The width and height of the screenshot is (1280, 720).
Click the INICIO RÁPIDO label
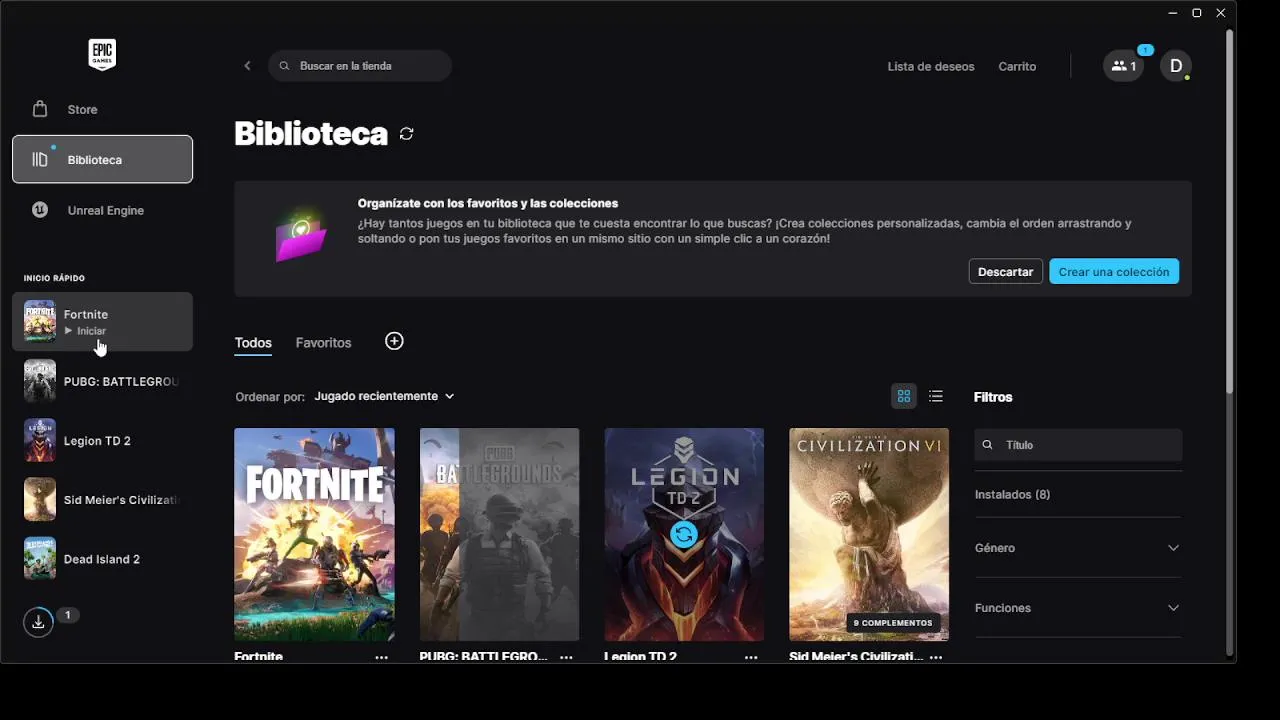[x=54, y=278]
